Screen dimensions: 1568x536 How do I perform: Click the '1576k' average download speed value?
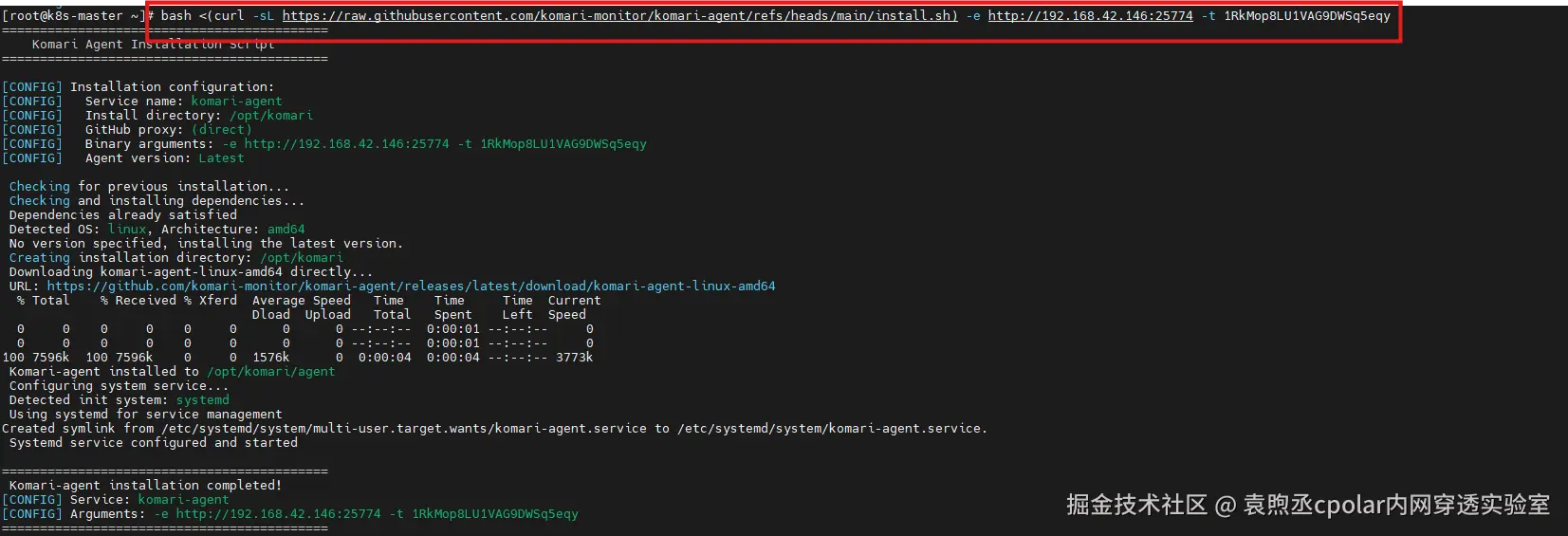point(270,358)
